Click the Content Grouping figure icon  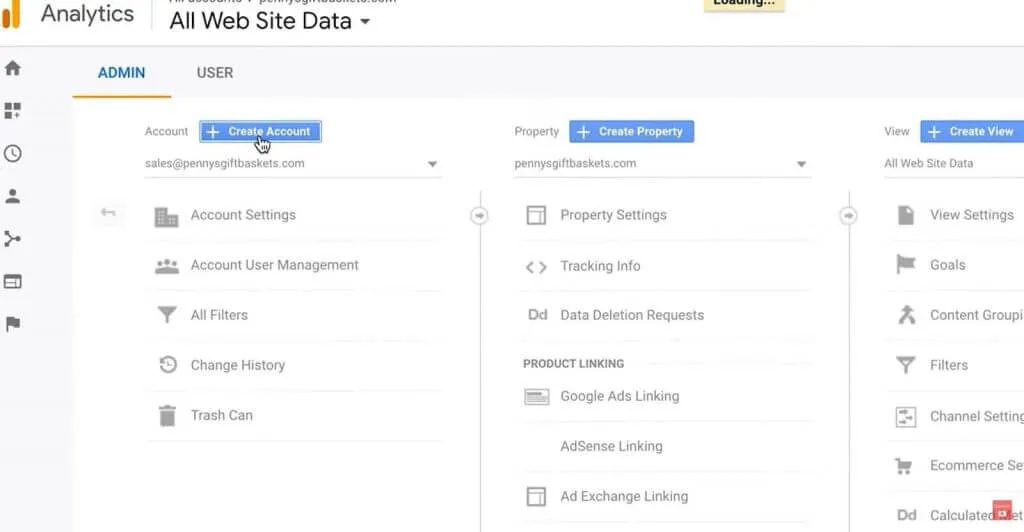point(906,315)
